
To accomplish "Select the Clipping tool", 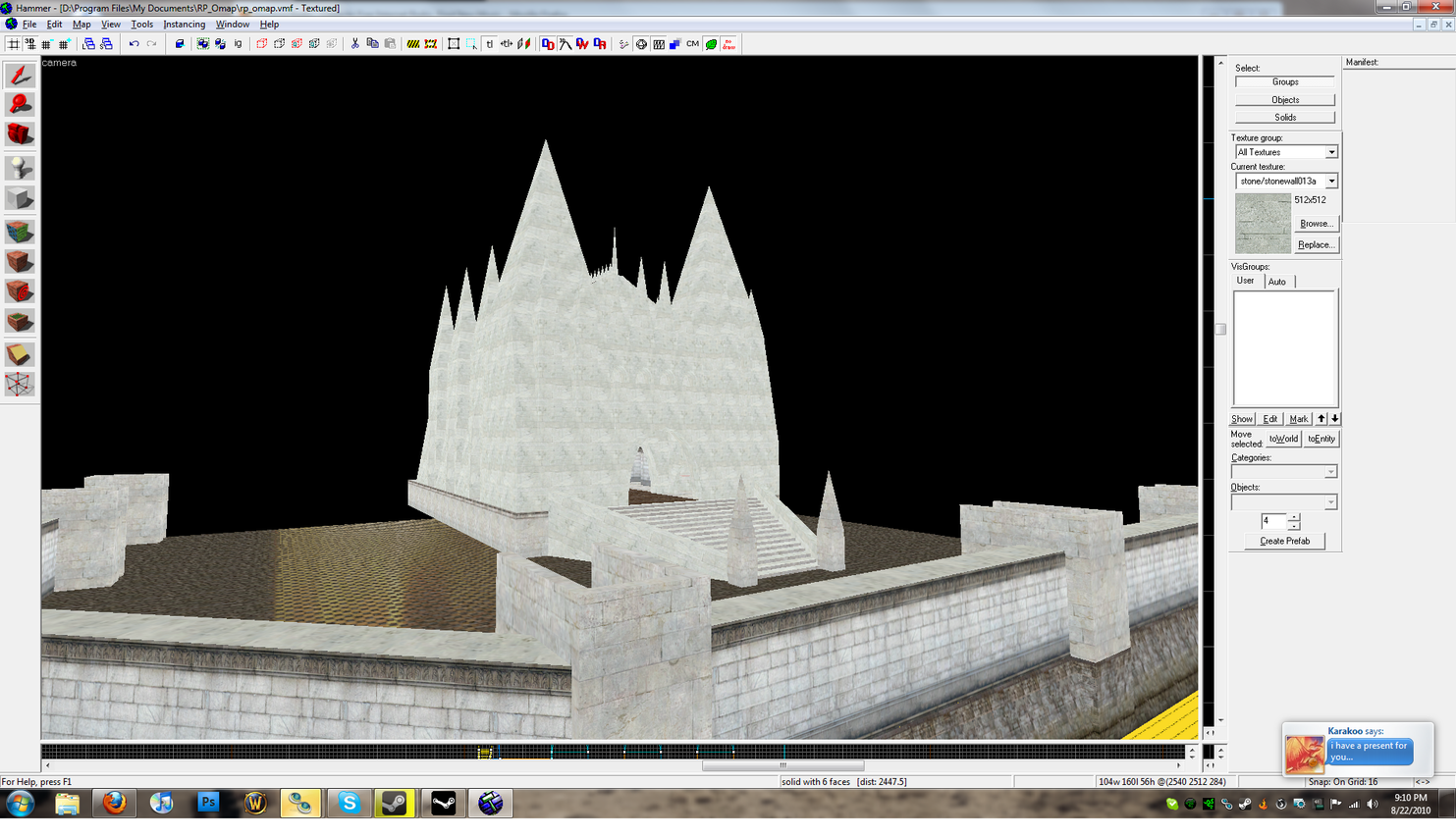I will click(x=19, y=354).
